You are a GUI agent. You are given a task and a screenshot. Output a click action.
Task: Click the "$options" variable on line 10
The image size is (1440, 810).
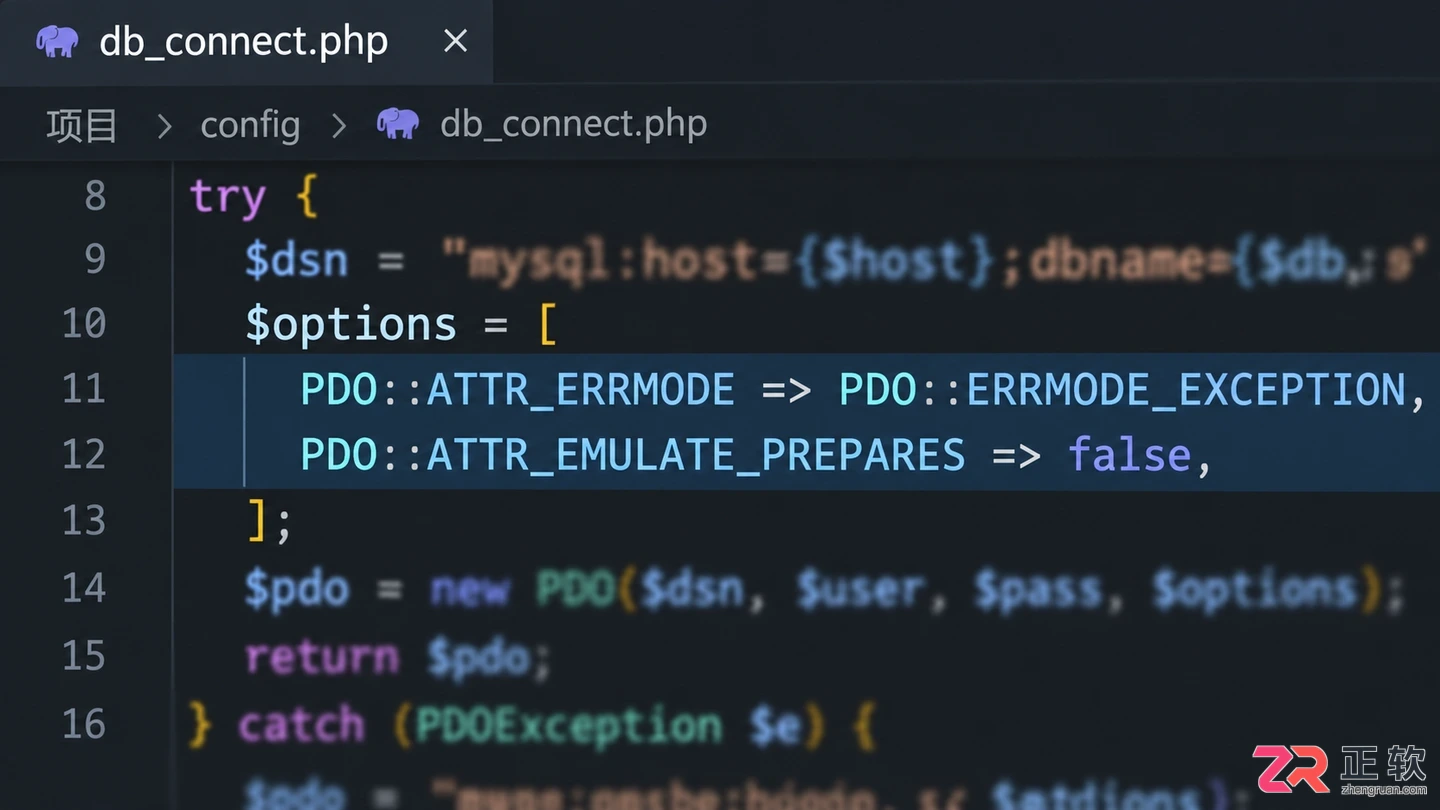pyautogui.click(x=351, y=325)
